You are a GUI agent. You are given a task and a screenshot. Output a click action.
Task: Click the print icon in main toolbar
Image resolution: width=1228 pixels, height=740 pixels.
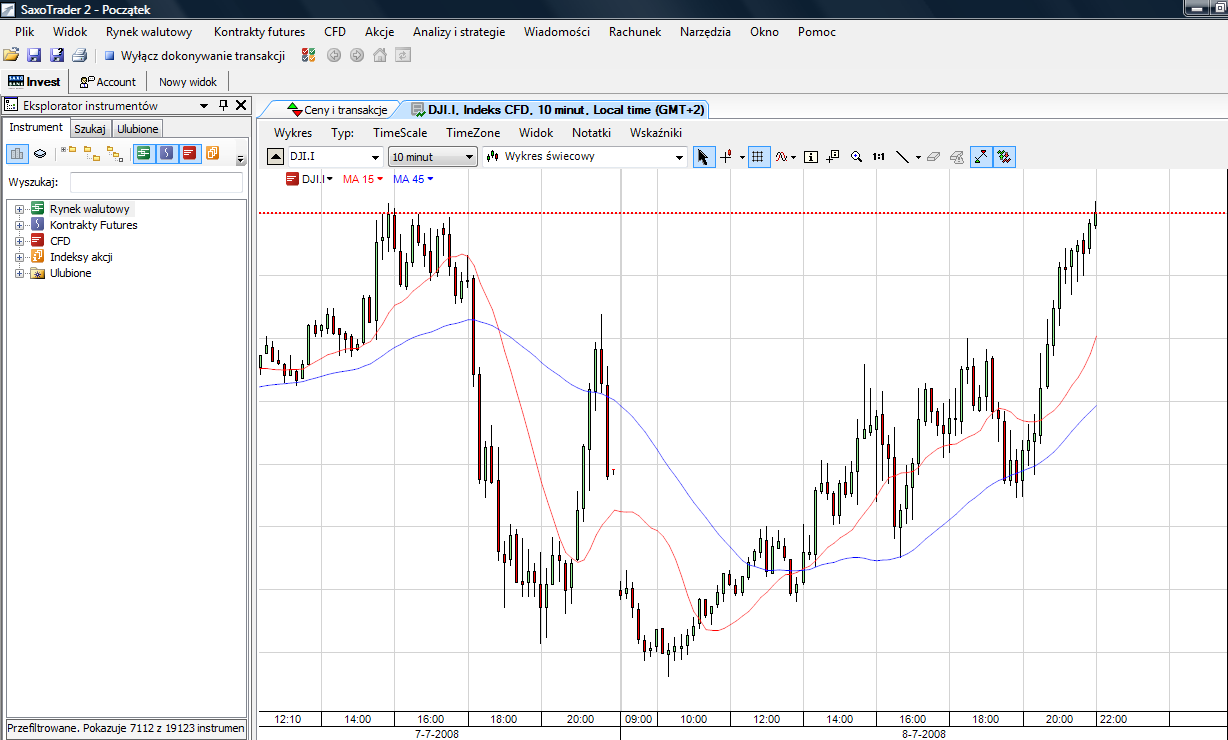coord(79,56)
